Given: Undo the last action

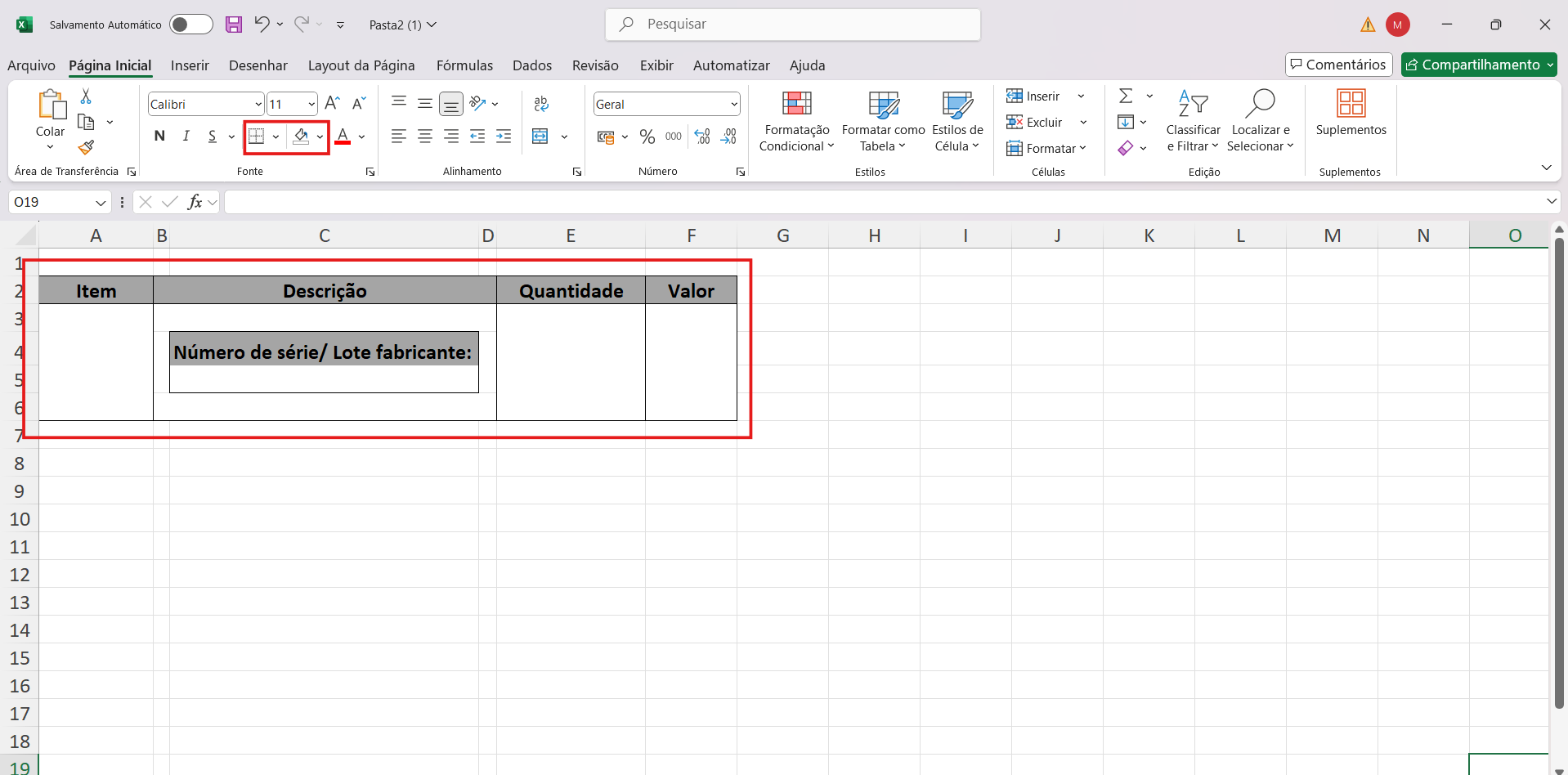Looking at the screenshot, I should 262,25.
